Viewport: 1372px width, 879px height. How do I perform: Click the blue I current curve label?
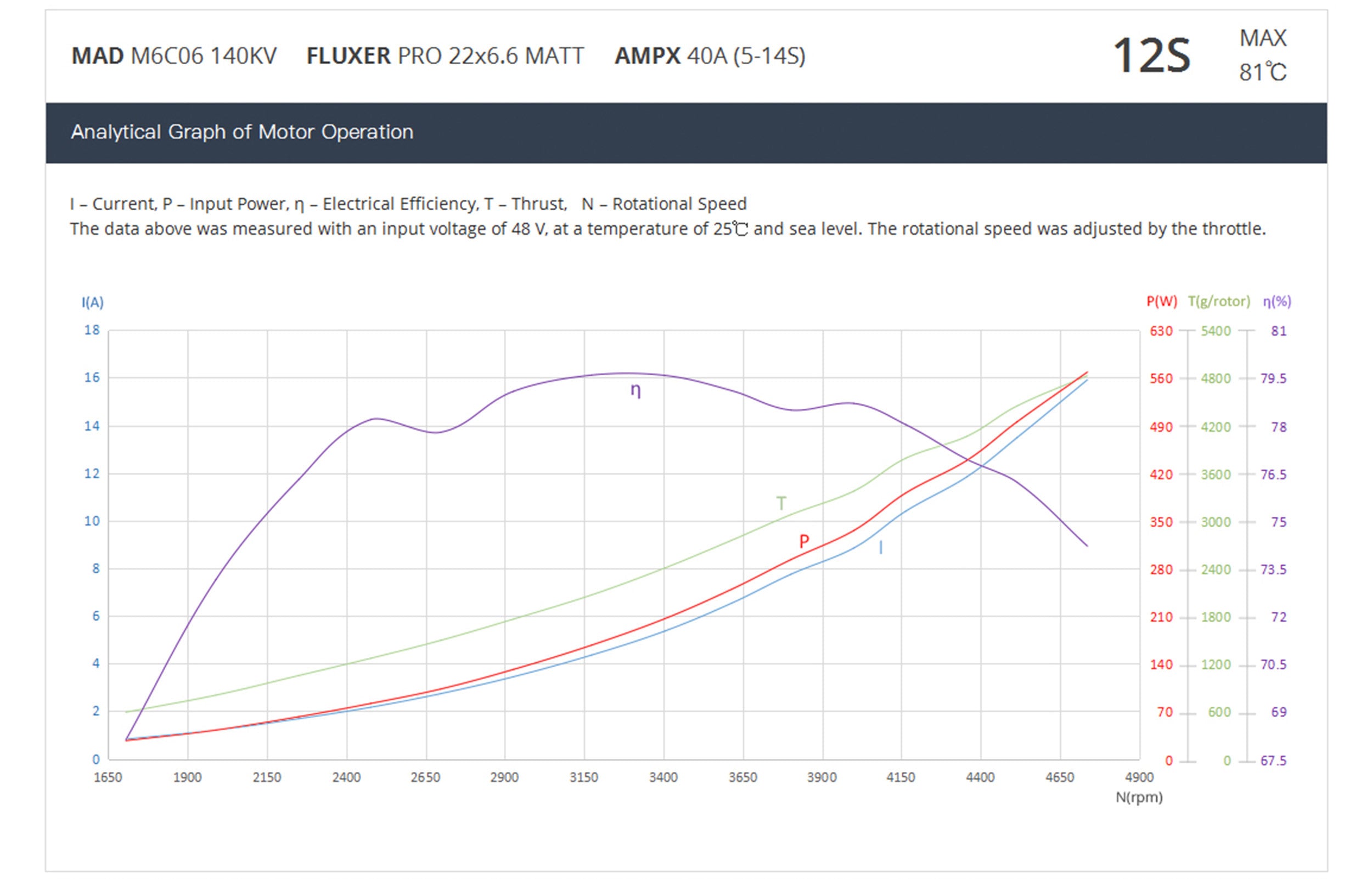pyautogui.click(x=881, y=548)
